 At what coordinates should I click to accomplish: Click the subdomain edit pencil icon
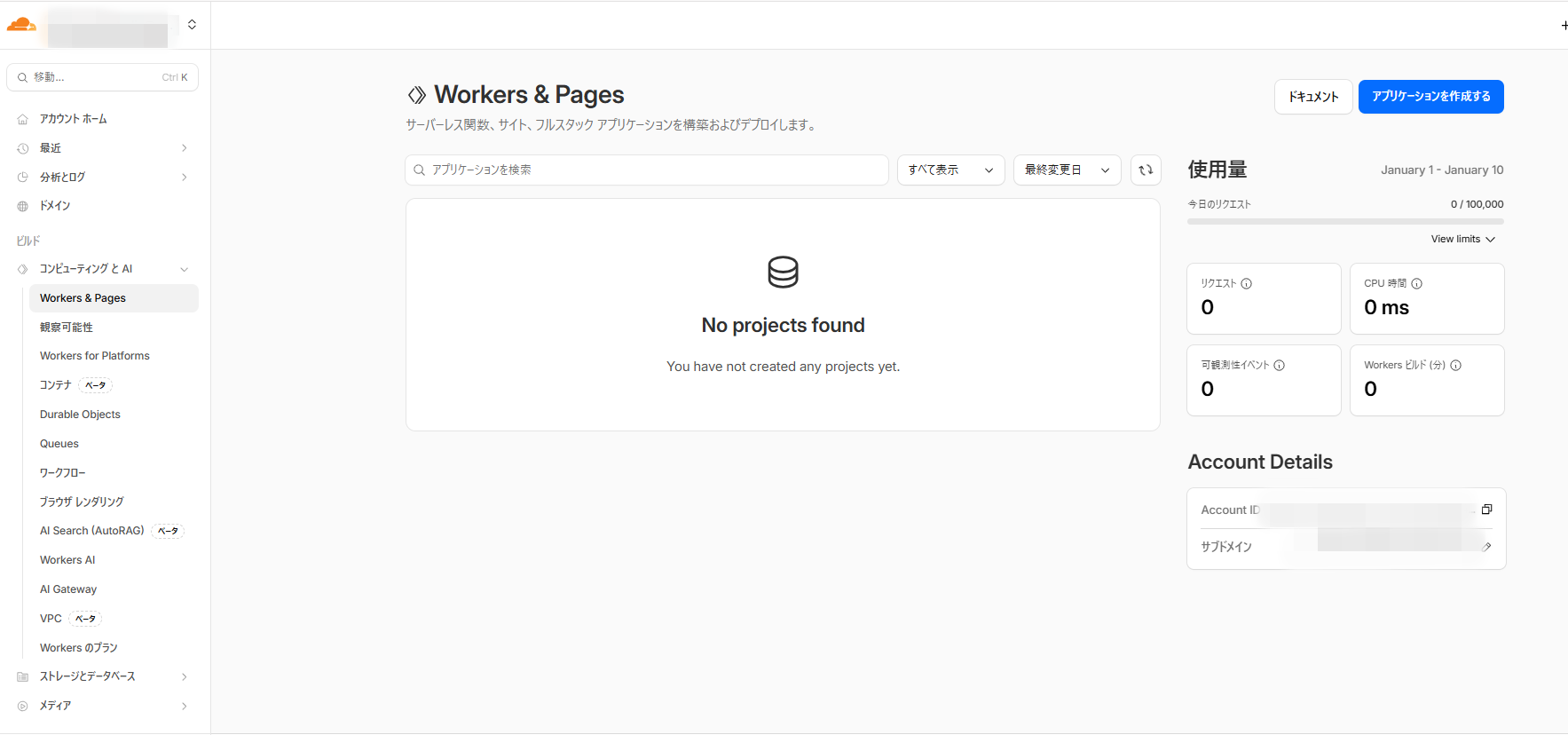click(x=1486, y=547)
